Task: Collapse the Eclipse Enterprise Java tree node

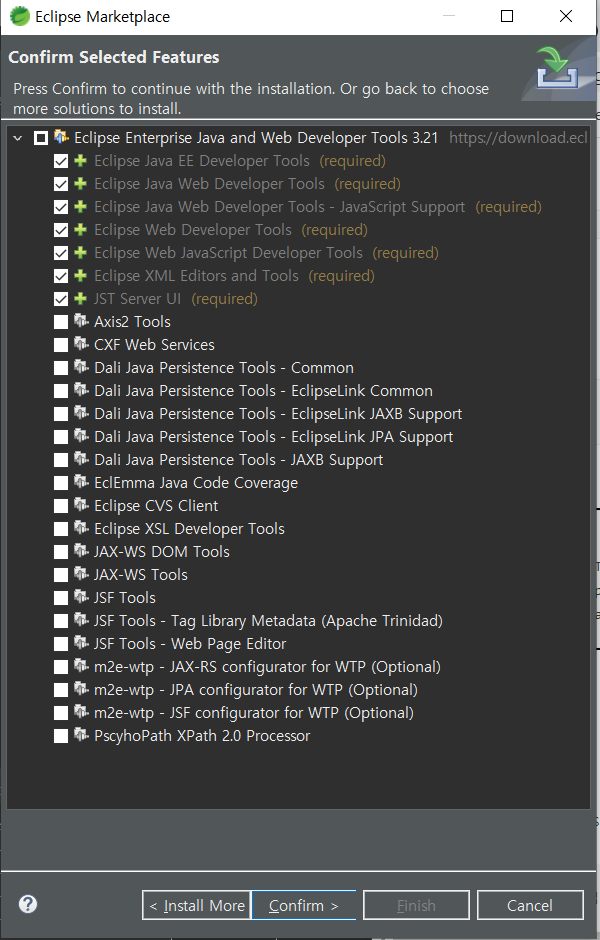Action: (x=18, y=138)
